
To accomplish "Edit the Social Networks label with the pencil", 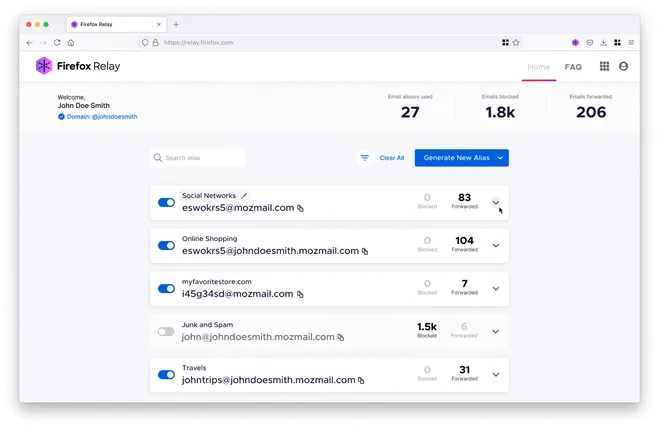I will click(x=244, y=195).
